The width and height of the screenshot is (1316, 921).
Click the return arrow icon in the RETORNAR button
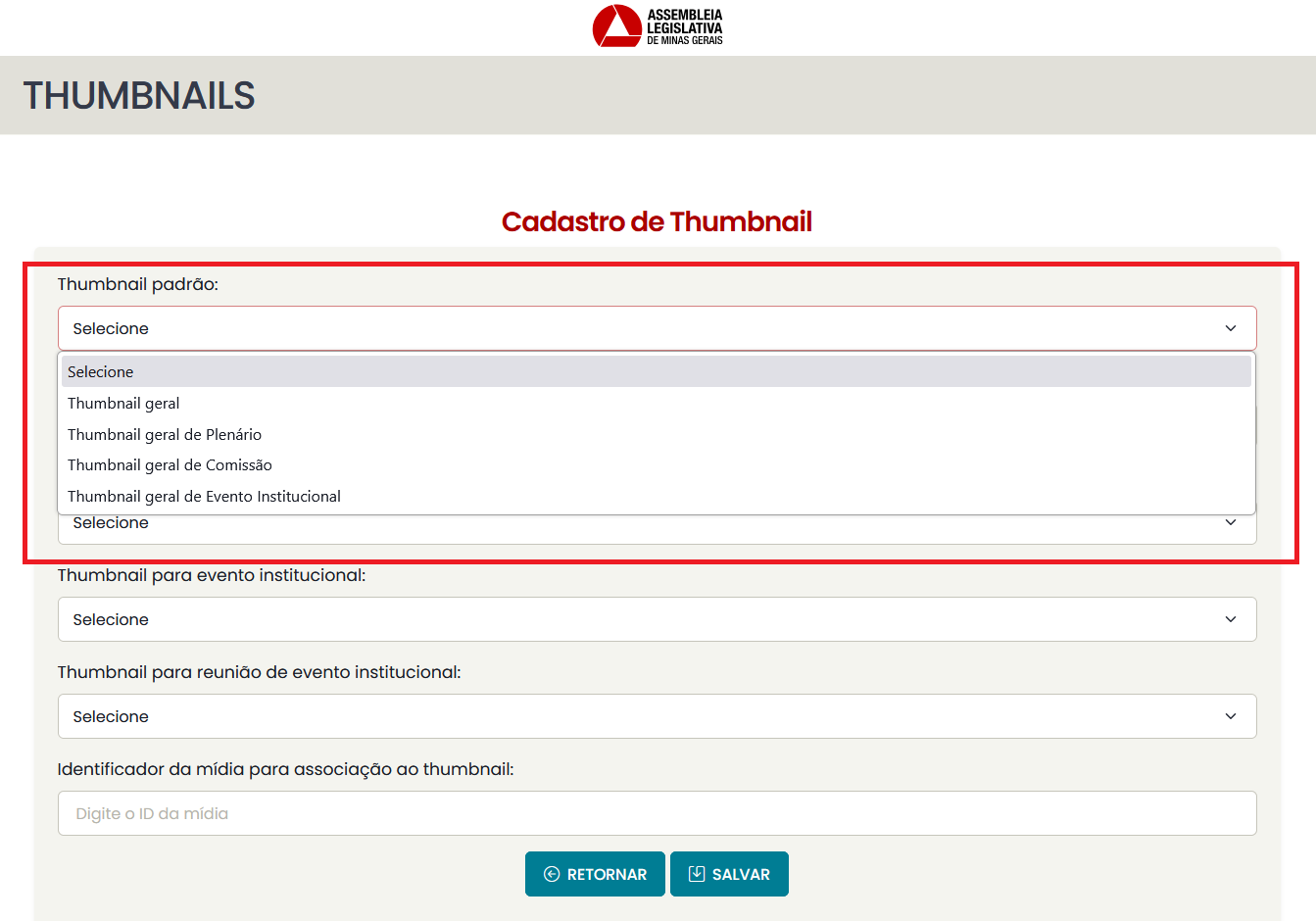(552, 874)
